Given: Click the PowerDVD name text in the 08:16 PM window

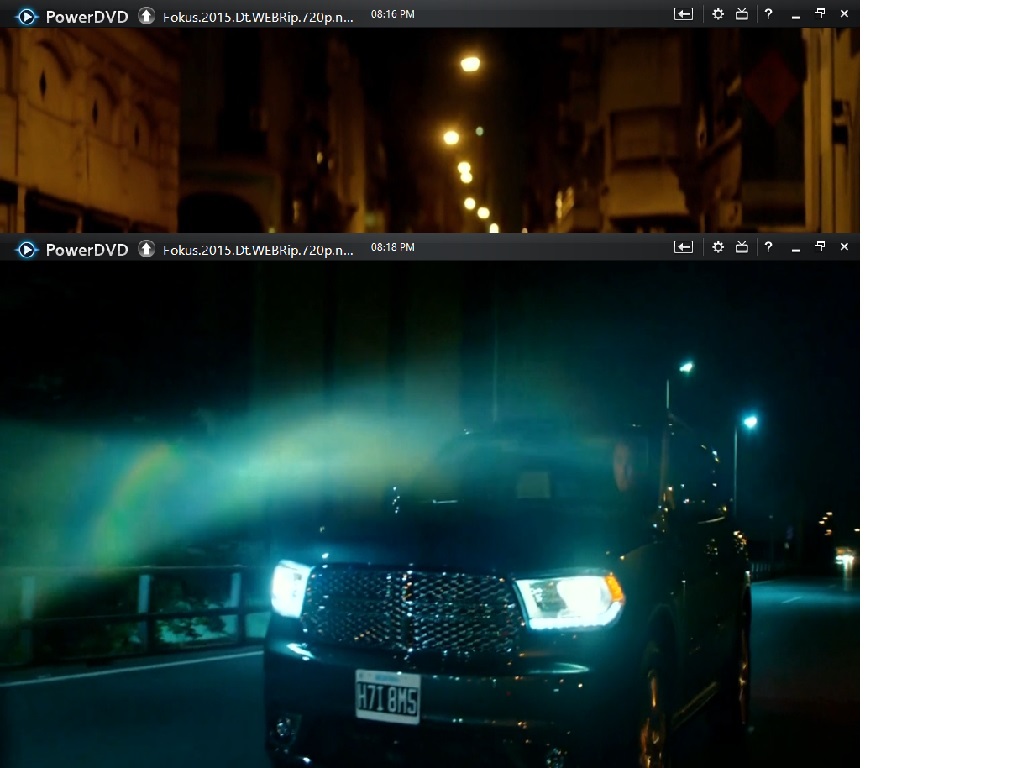Looking at the screenshot, I should pos(87,17).
